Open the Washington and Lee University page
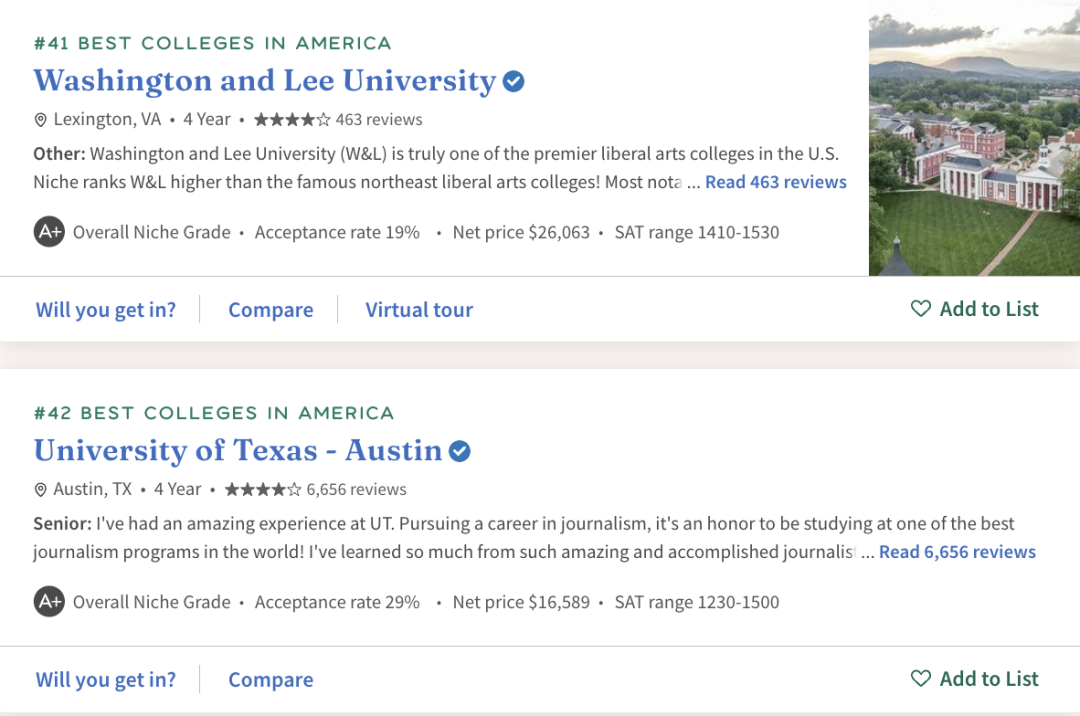1080x716 pixels. [x=265, y=81]
